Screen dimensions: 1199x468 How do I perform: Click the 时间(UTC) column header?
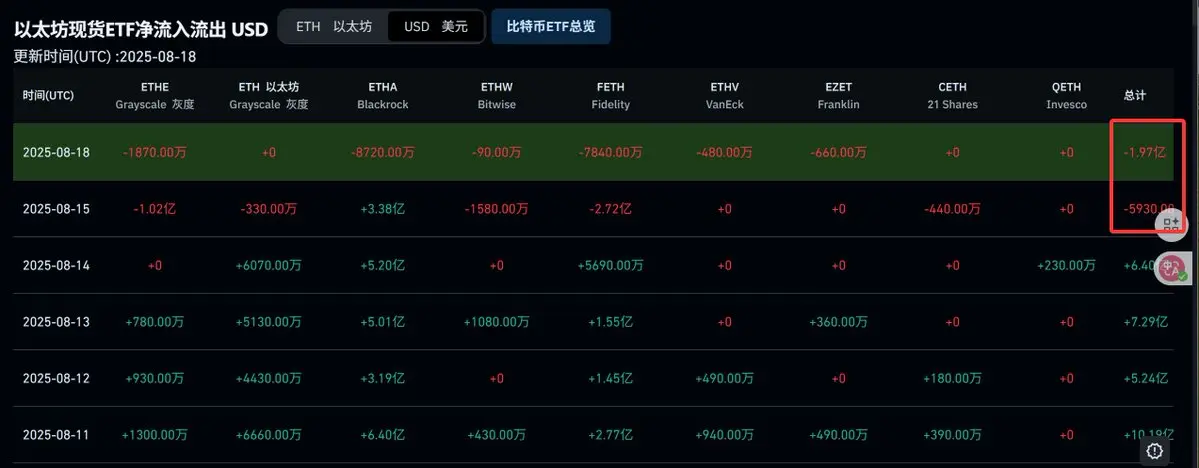[x=48, y=96]
